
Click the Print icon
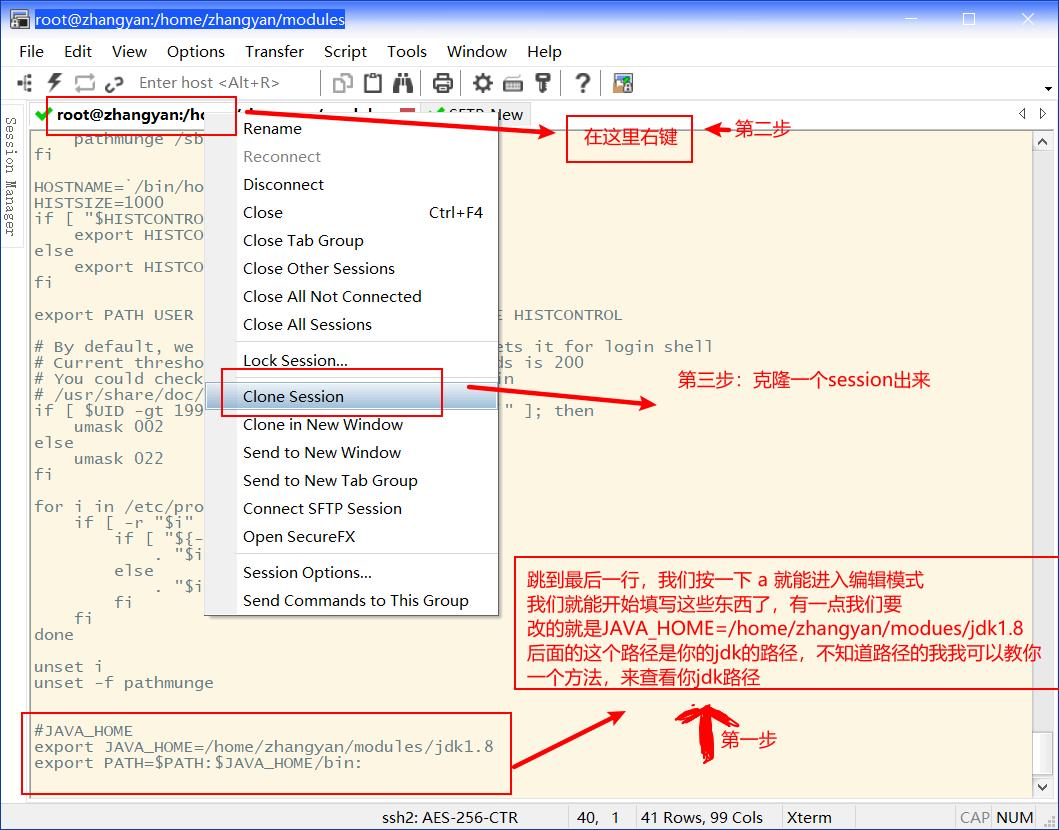pyautogui.click(x=443, y=83)
